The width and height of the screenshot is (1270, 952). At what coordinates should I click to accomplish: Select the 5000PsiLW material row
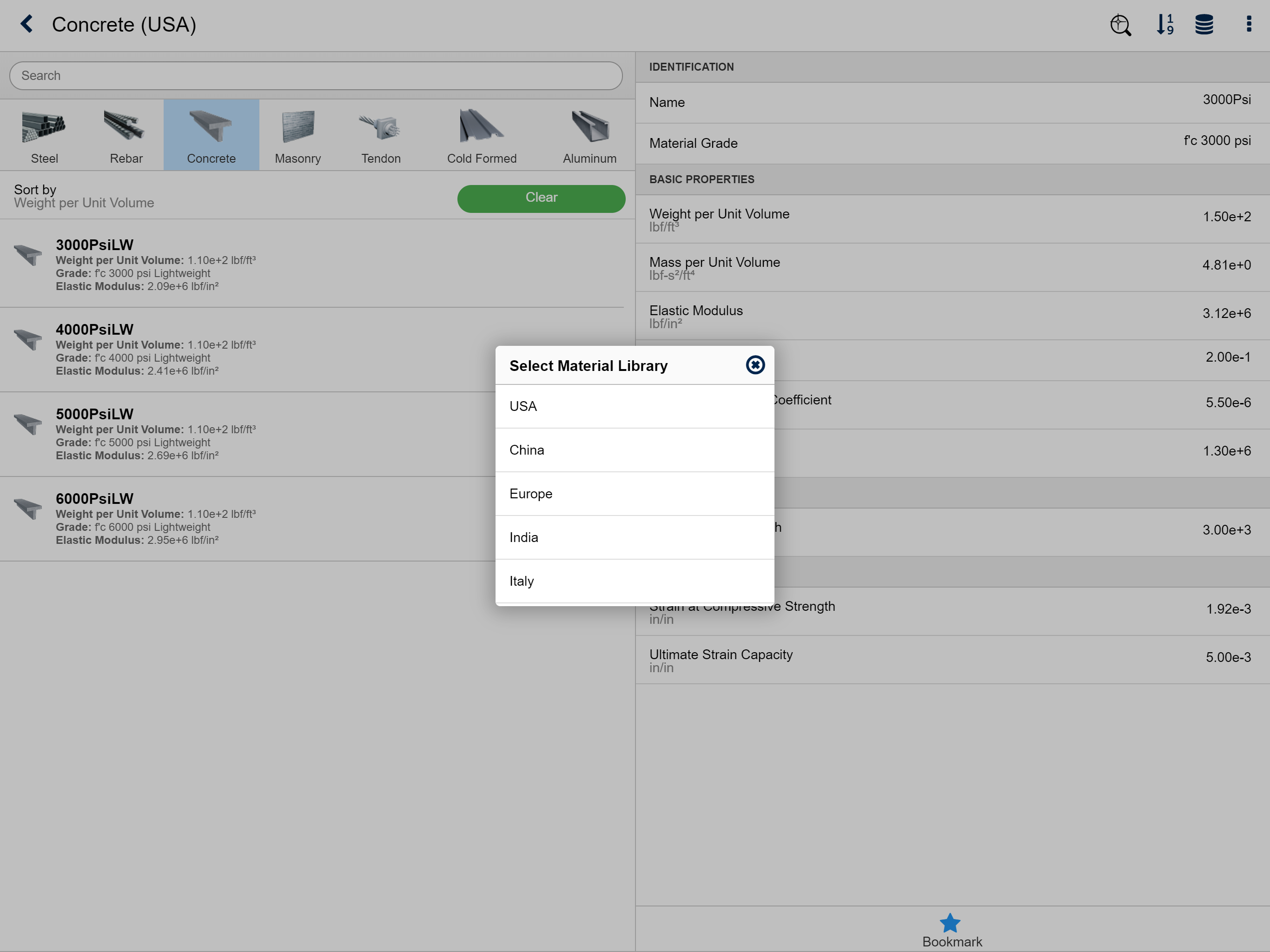pos(312,434)
